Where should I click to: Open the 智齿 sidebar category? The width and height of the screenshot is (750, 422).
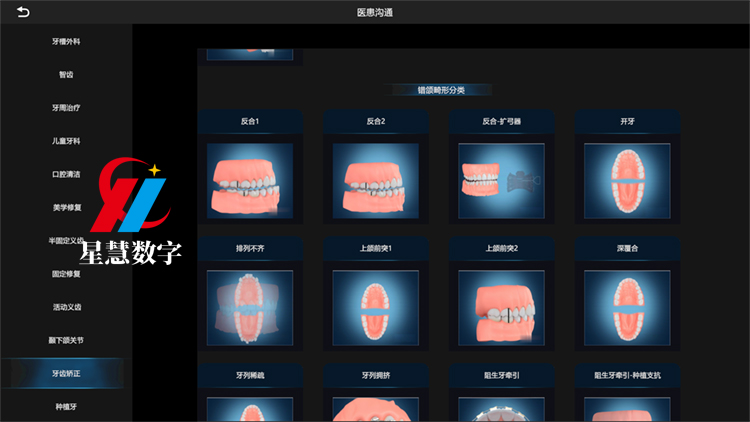(x=66, y=74)
